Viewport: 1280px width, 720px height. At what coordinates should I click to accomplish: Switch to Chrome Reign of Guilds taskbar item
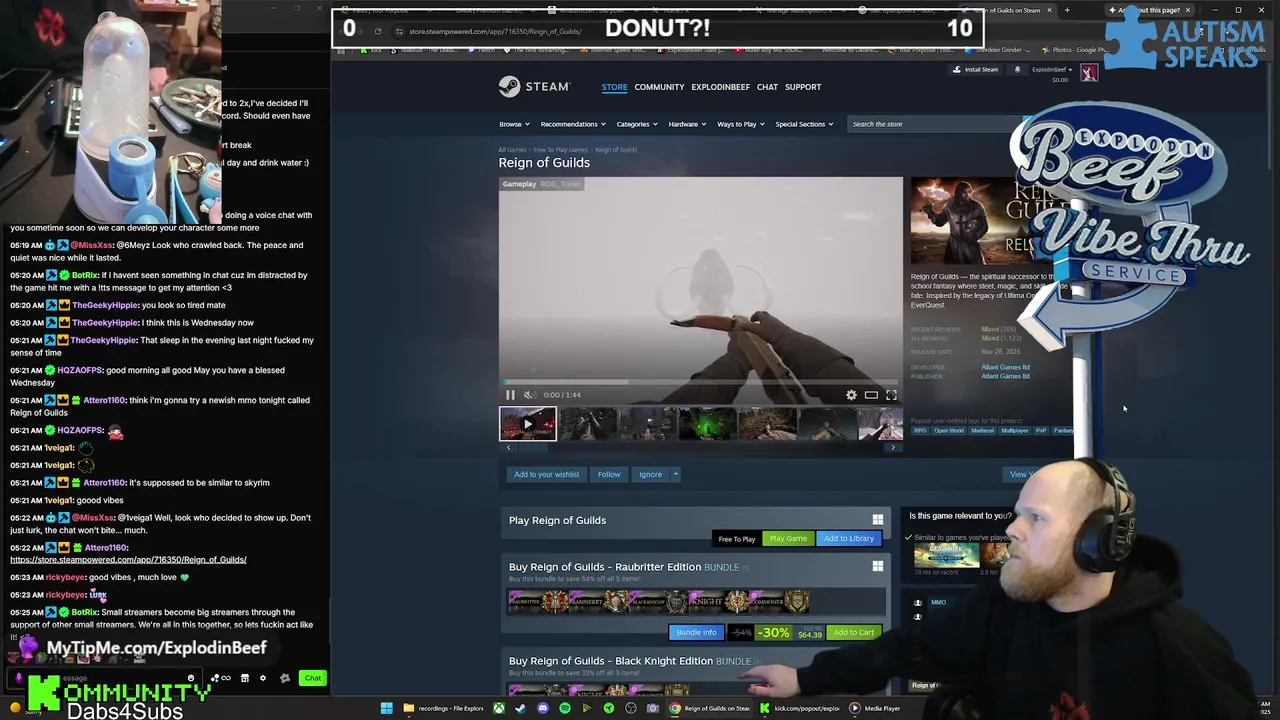[709, 708]
